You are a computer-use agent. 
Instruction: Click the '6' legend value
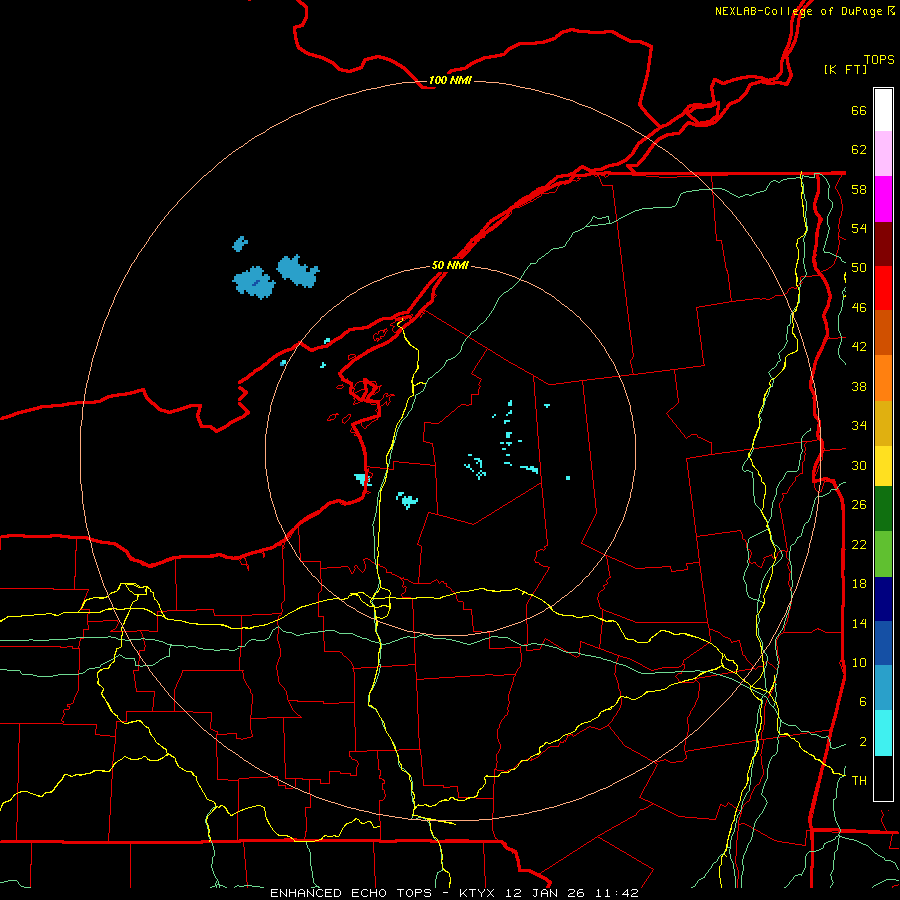(x=863, y=702)
